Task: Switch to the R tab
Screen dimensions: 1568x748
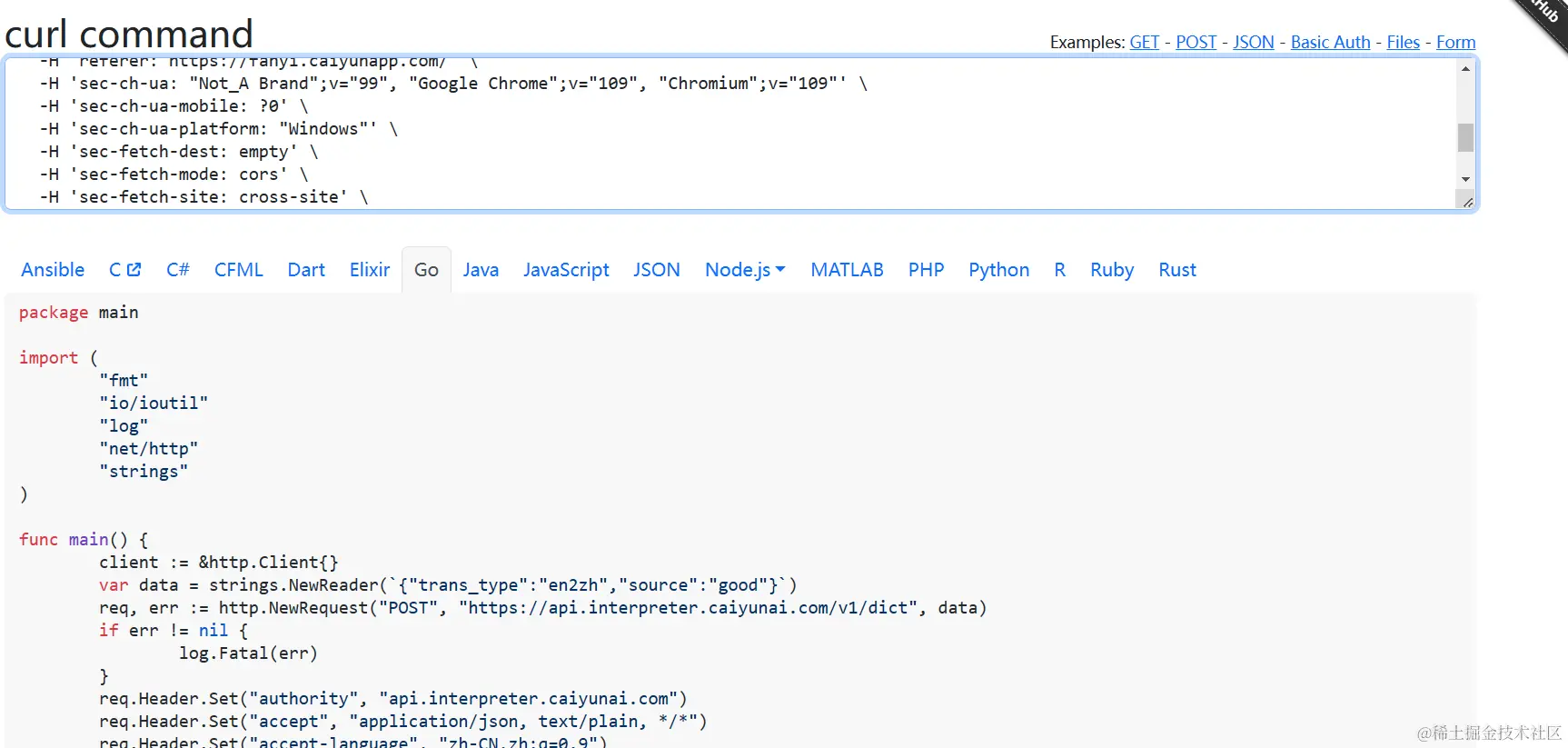Action: click(x=1059, y=269)
